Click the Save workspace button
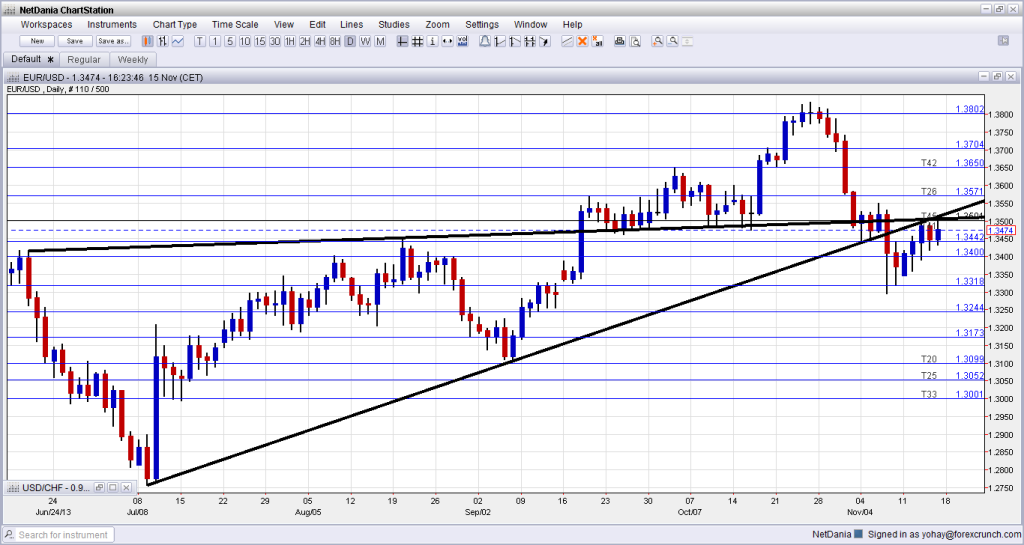The image size is (1024, 545). [x=74, y=41]
